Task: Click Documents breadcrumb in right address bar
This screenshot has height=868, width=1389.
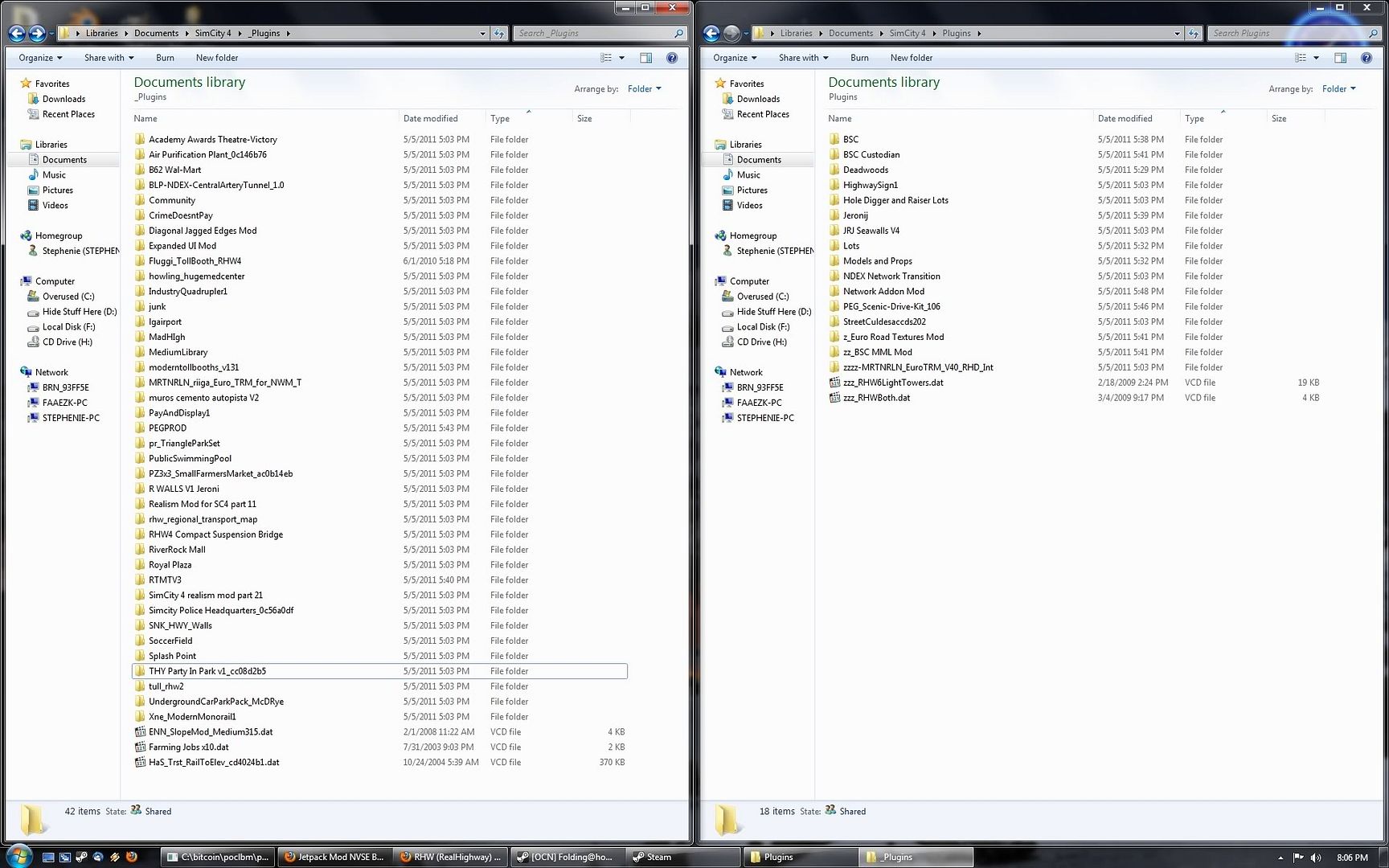Action: tap(850, 33)
